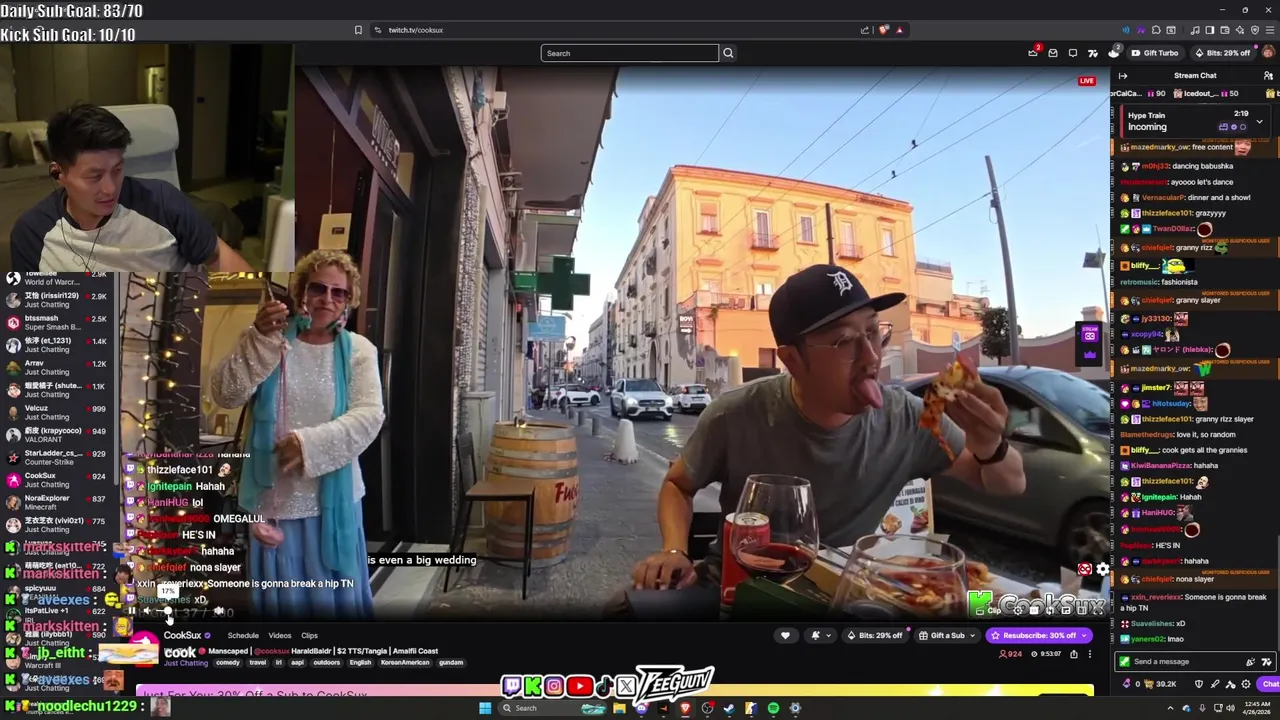Open the Windows Start menu
Screen dimensions: 1280x720
(x=485, y=708)
